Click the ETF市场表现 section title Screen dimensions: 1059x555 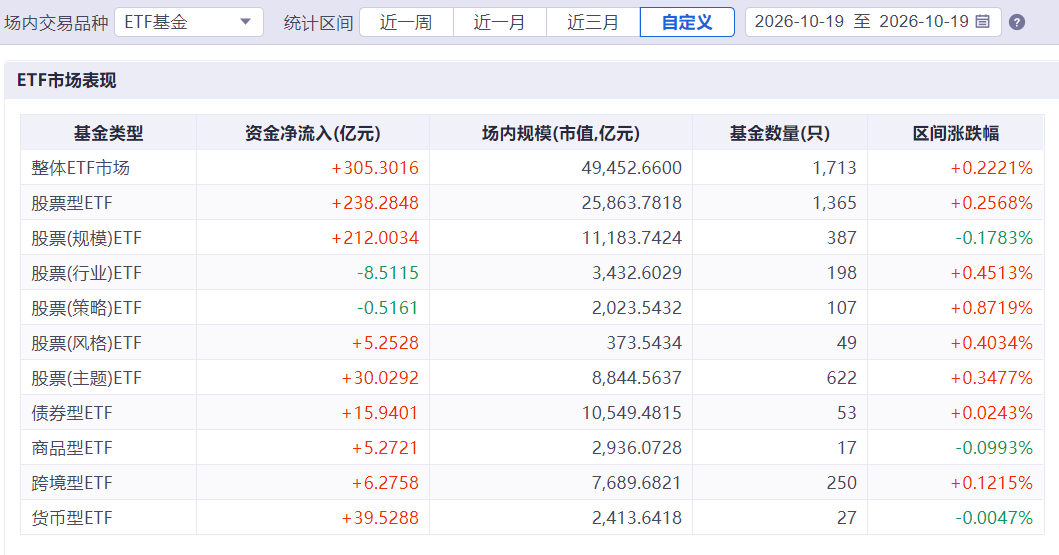(x=67, y=80)
